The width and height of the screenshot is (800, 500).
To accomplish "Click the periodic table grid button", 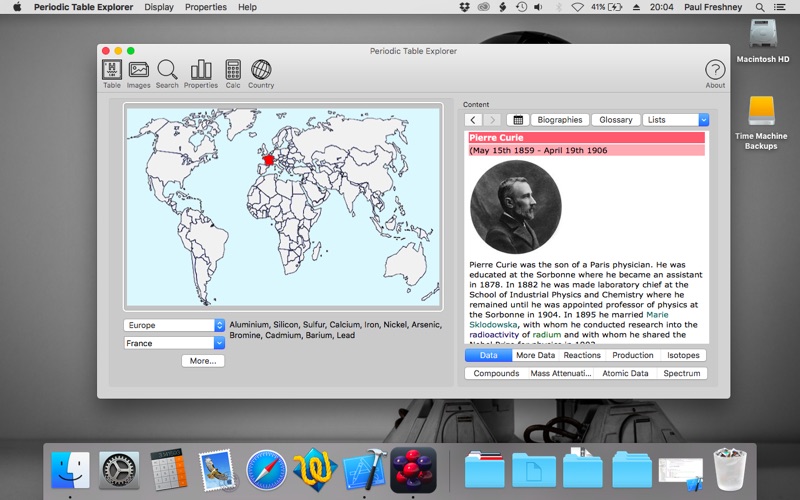I will coord(518,120).
